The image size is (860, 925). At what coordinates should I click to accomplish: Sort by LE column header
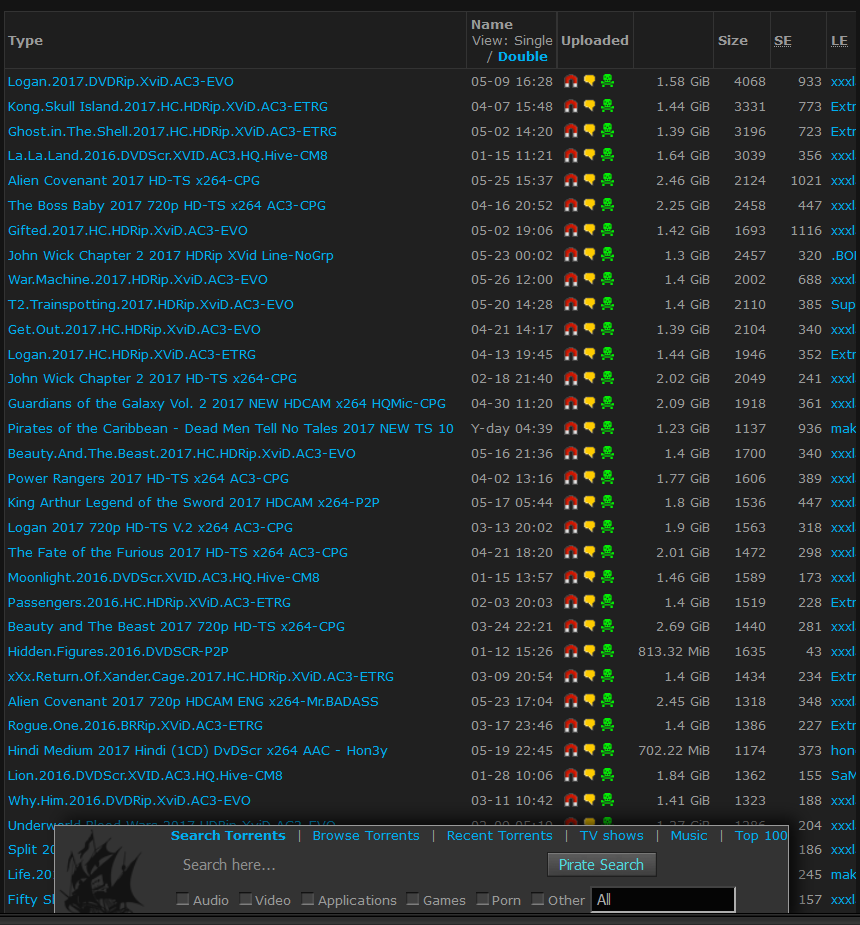(x=839, y=41)
